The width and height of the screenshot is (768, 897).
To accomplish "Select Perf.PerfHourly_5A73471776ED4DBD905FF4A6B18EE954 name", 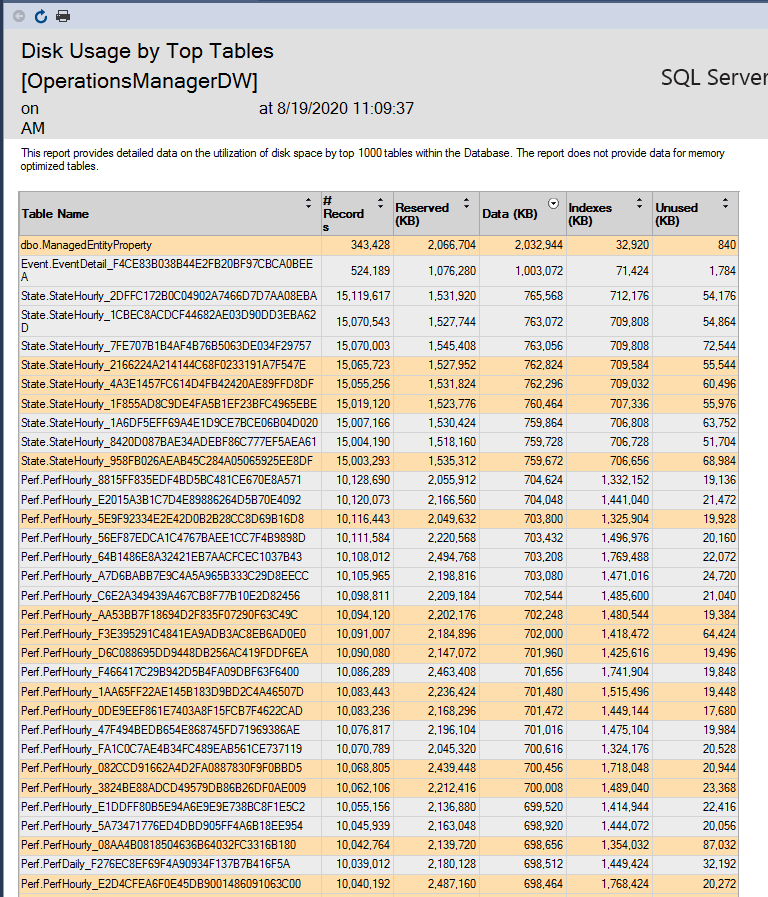I will [162, 825].
